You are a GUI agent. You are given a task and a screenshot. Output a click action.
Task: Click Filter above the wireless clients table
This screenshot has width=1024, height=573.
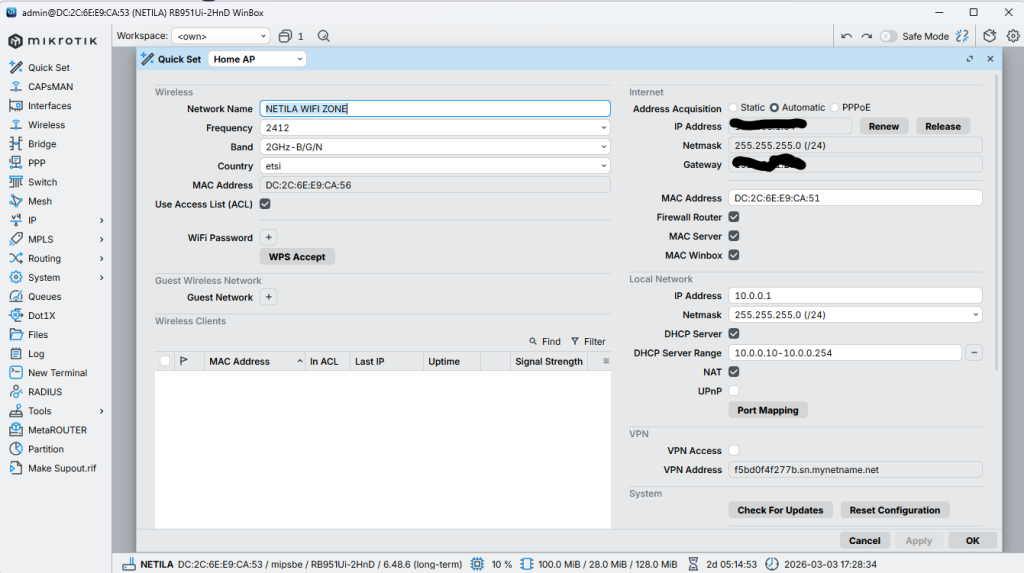point(588,341)
